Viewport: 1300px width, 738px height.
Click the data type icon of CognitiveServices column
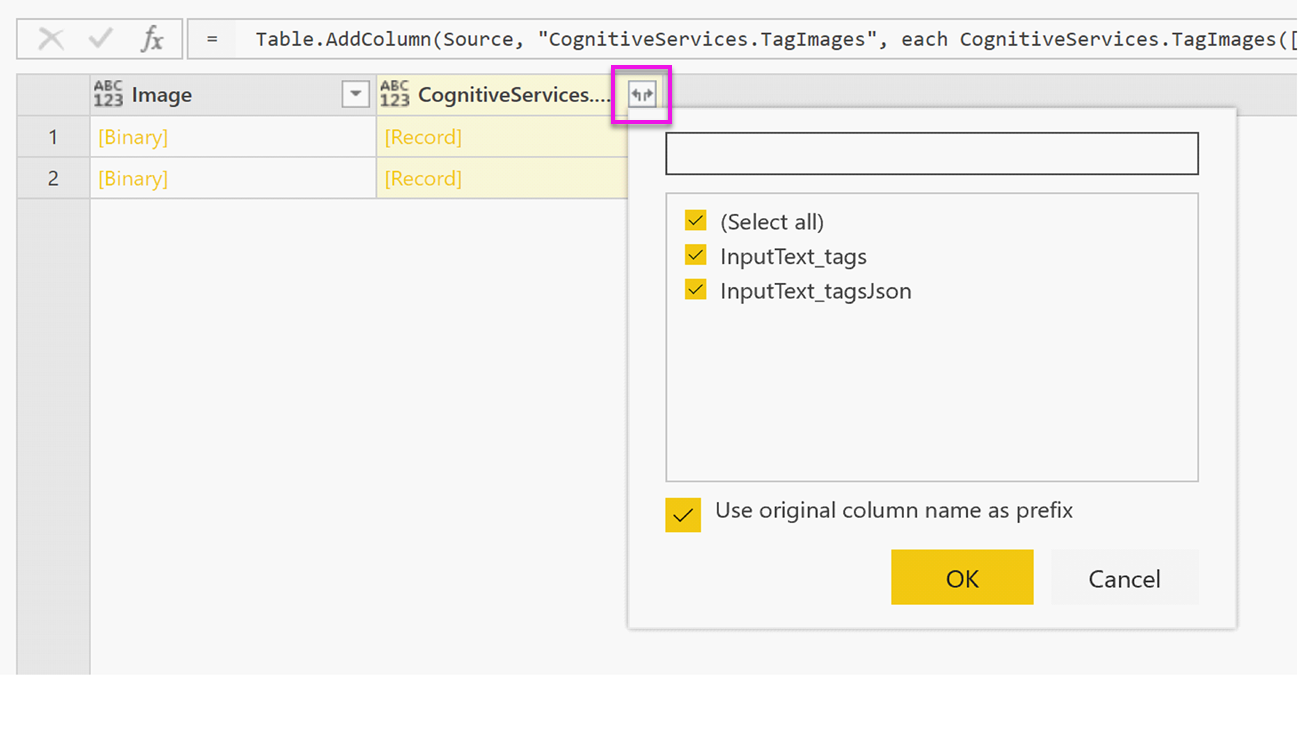coord(395,94)
